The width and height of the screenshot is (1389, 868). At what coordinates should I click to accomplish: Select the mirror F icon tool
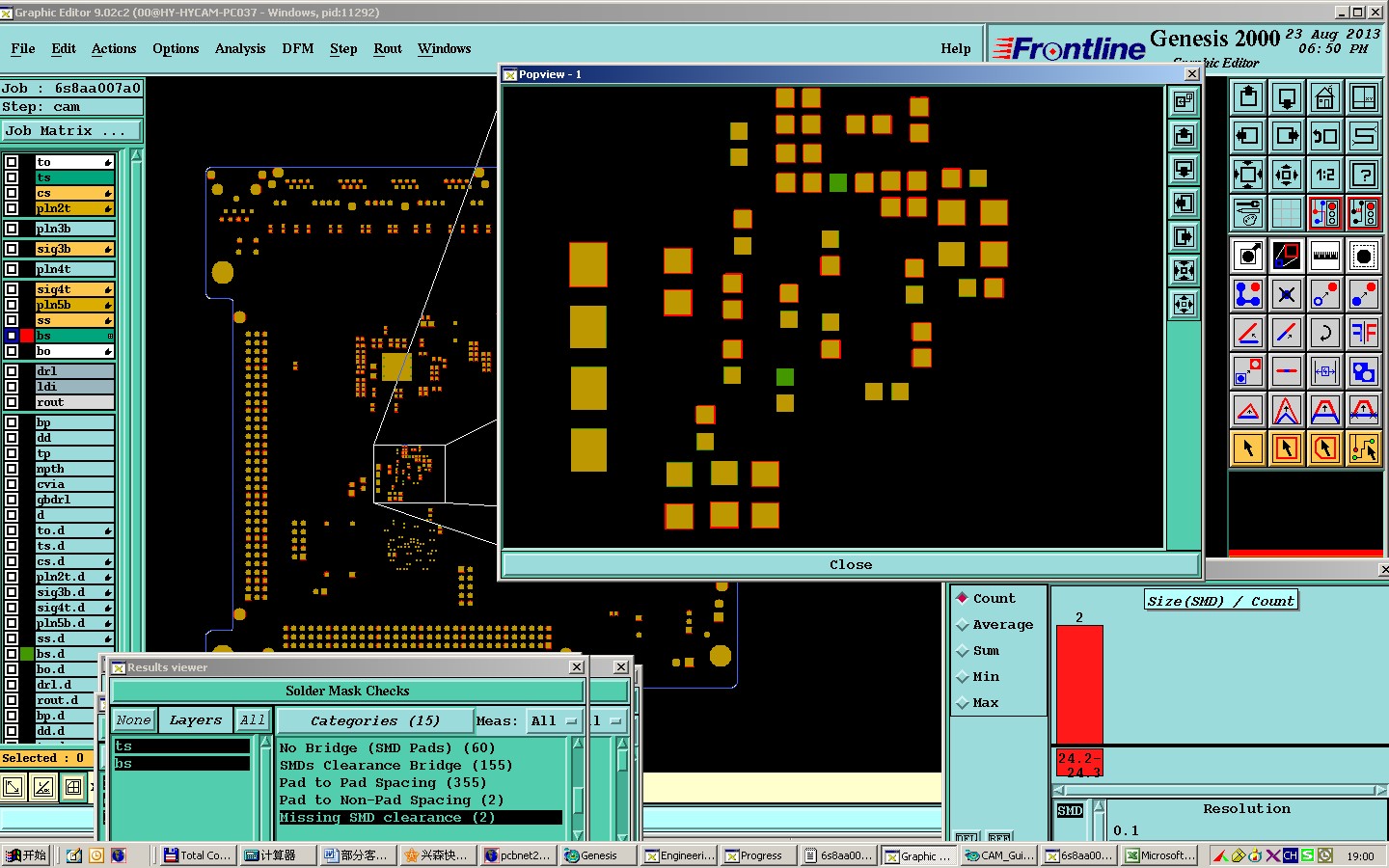[x=1364, y=333]
